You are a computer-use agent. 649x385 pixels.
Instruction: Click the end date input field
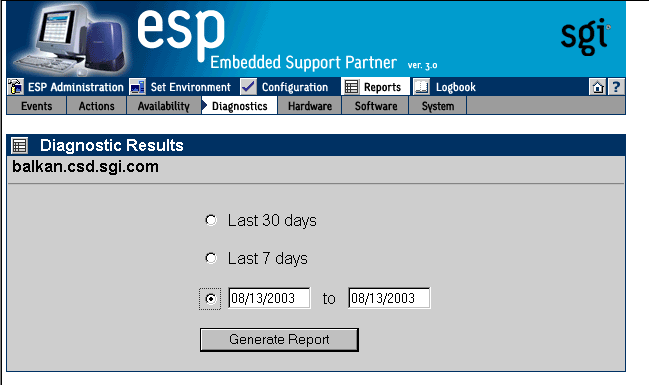pos(389,298)
